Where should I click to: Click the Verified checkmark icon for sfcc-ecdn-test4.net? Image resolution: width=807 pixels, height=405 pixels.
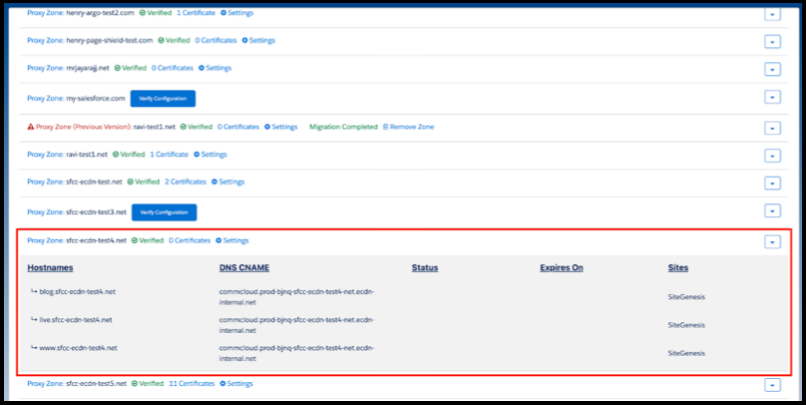tap(134, 240)
